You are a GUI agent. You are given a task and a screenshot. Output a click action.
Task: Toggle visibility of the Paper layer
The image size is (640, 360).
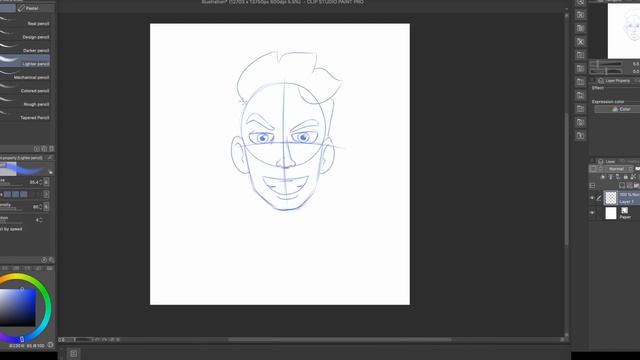pyautogui.click(x=592, y=213)
